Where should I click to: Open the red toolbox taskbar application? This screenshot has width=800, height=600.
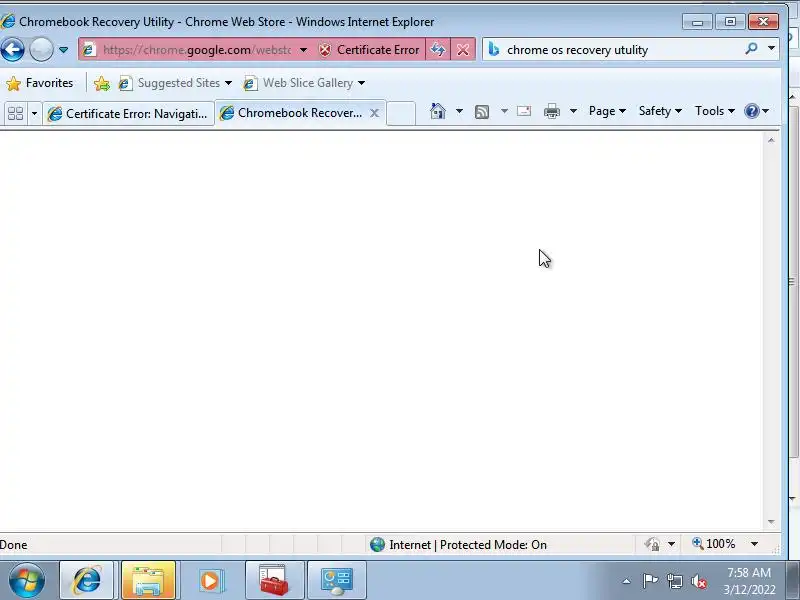pos(274,580)
